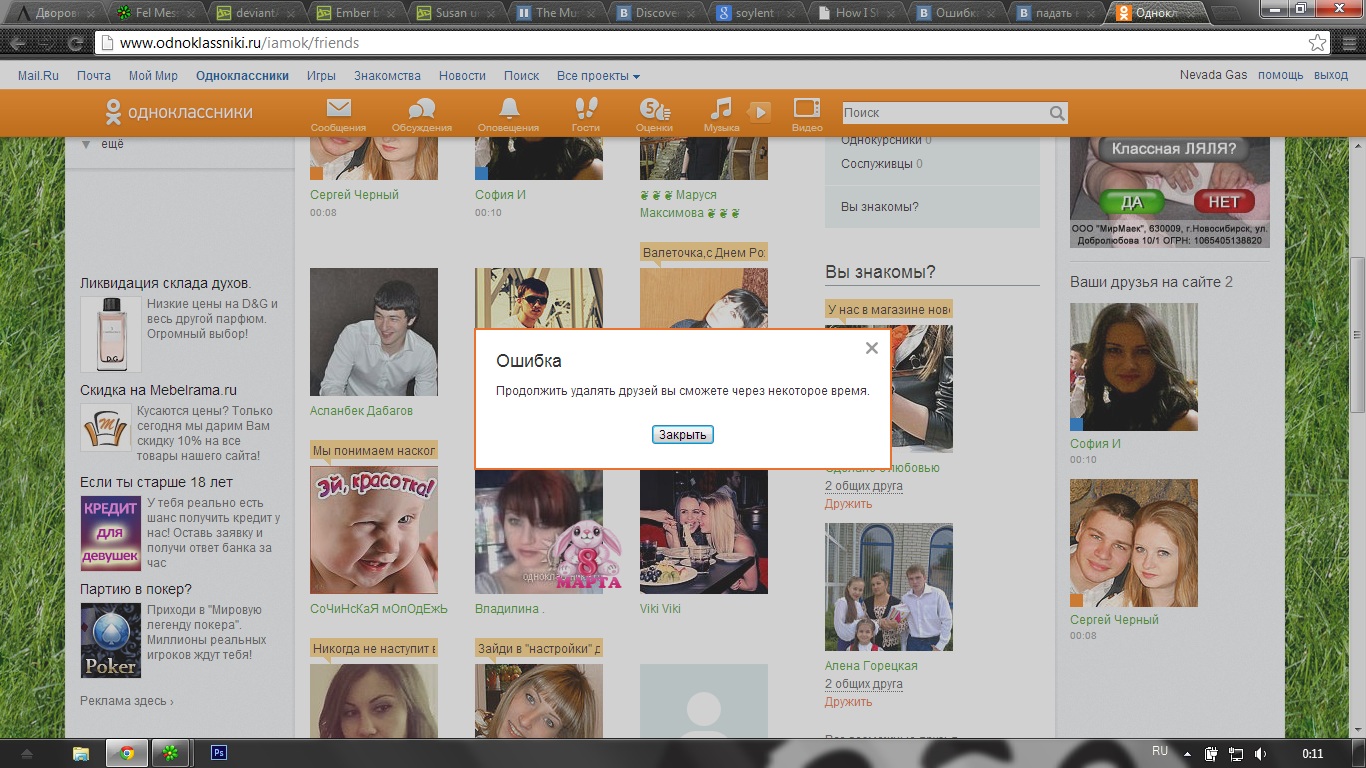The width and height of the screenshot is (1366, 768).
Task: Click Алена Горецкая suggested friend name
Action: pos(871,666)
